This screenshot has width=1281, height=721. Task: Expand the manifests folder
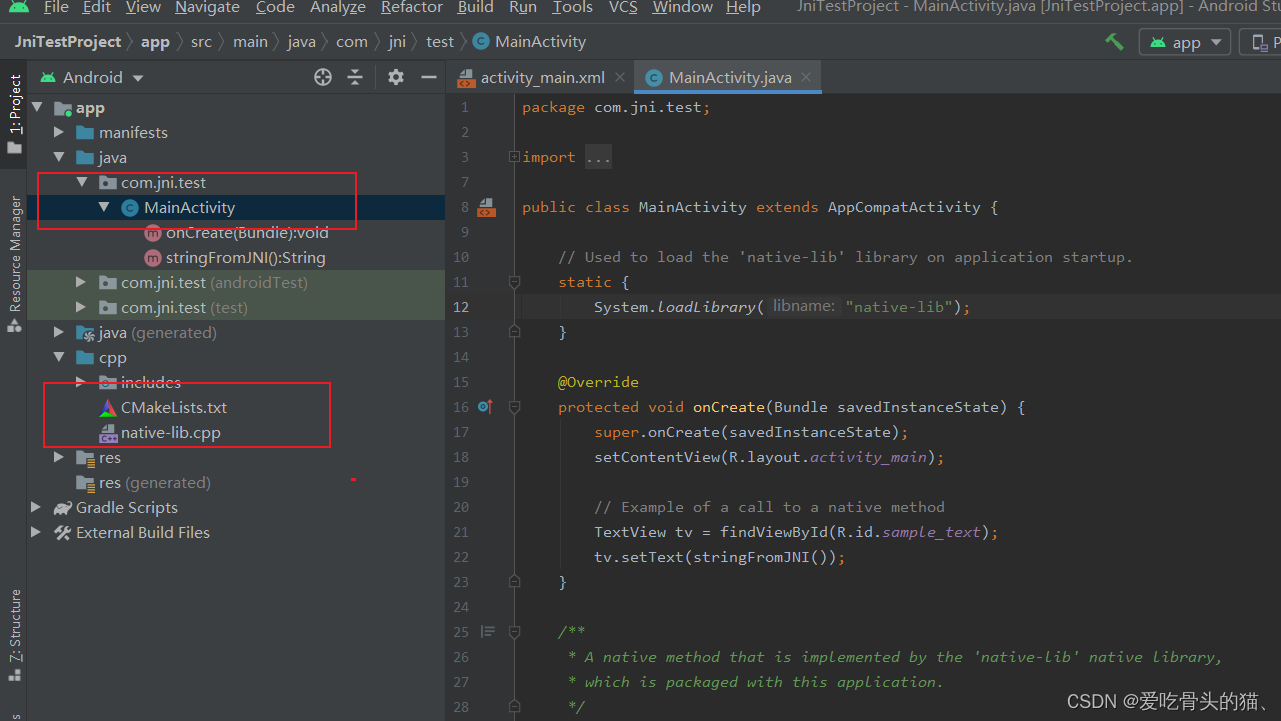(59, 132)
